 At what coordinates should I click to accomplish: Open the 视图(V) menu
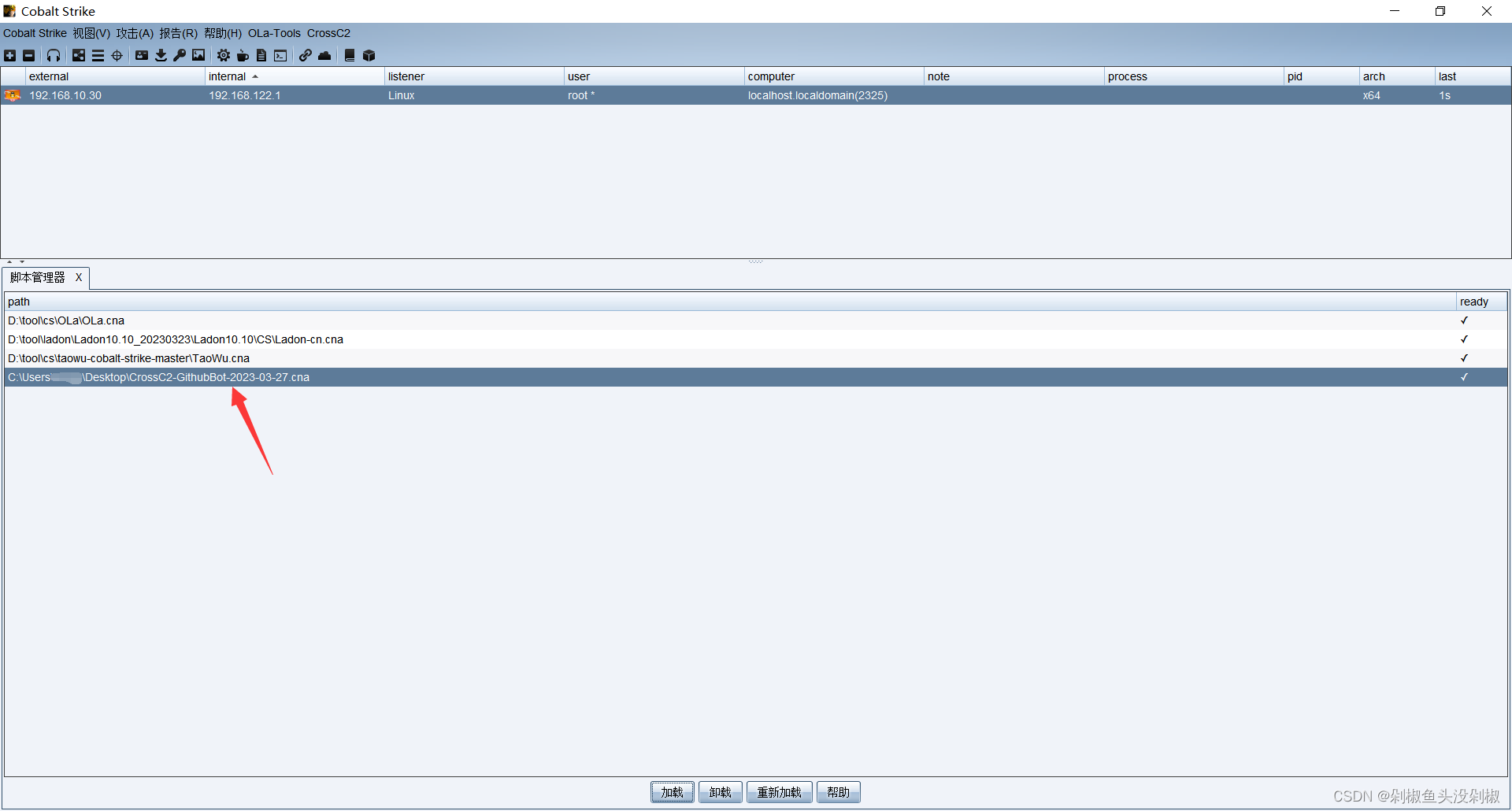click(91, 33)
